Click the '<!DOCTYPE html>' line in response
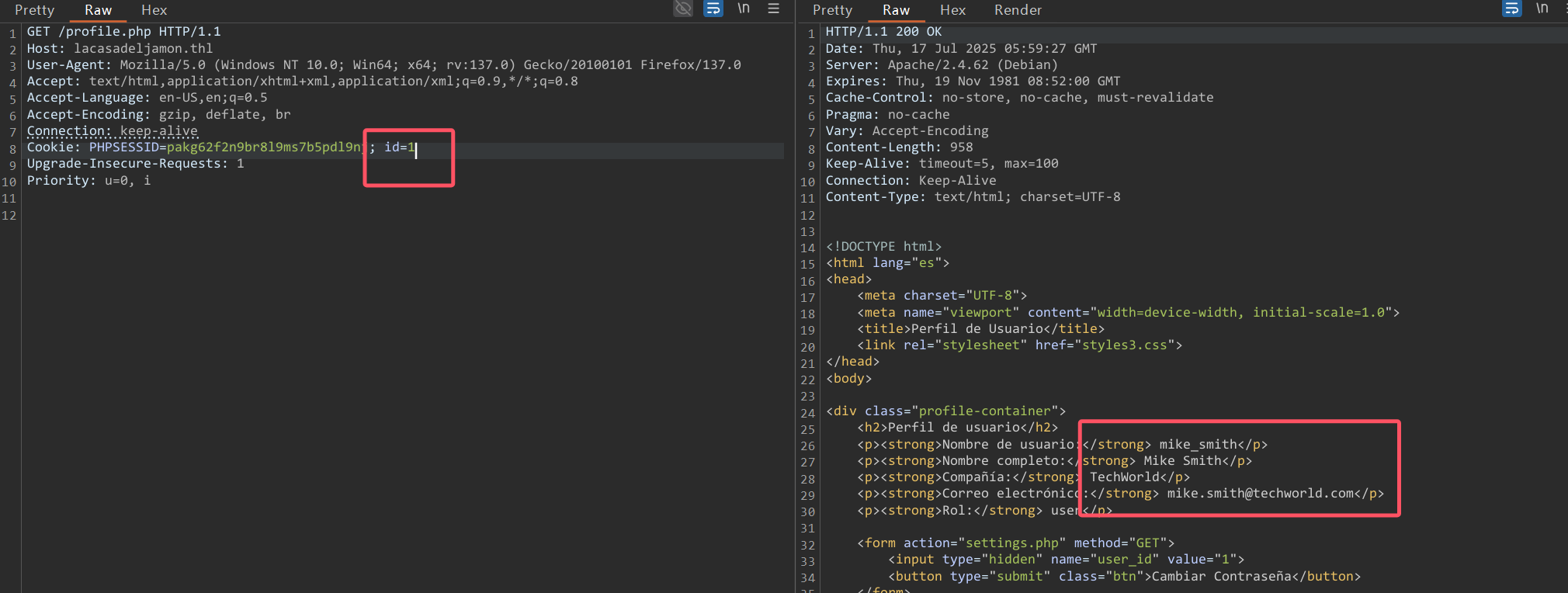This screenshot has width=1568, height=593. click(884, 247)
